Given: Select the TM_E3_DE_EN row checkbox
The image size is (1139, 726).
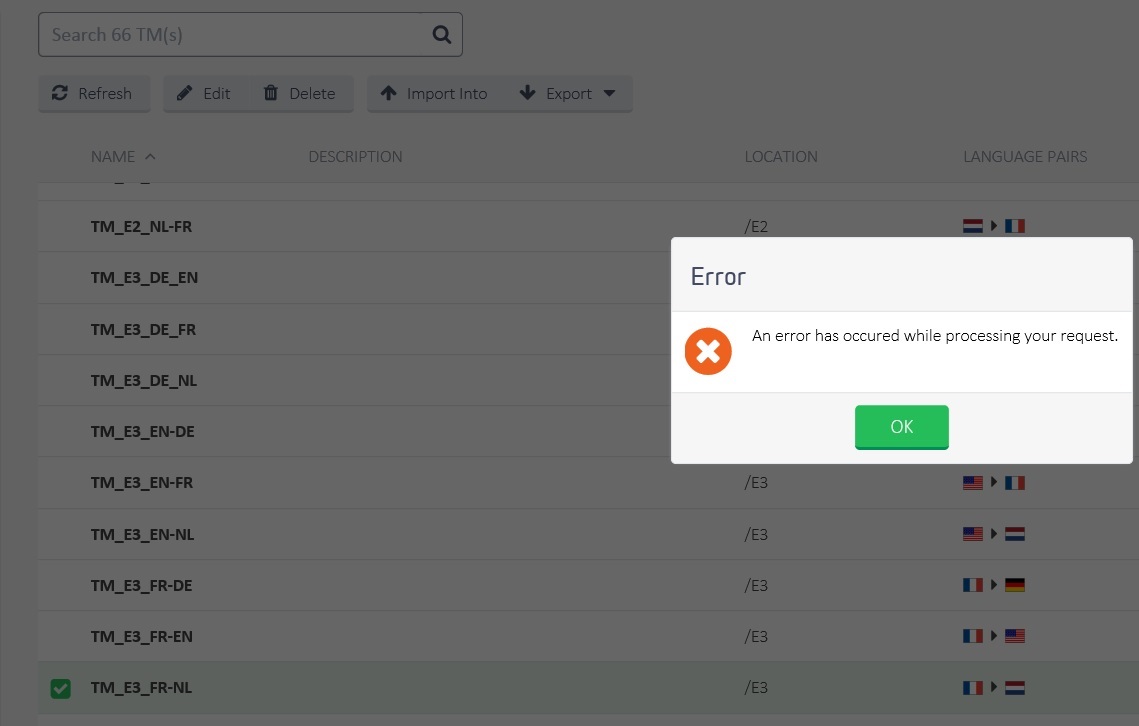Looking at the screenshot, I should point(60,277).
